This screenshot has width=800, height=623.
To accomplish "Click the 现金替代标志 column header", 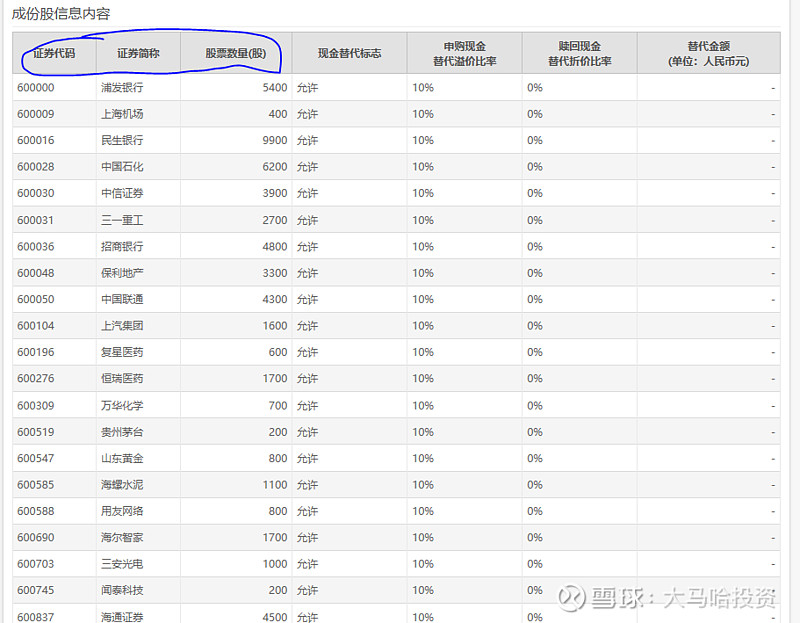I will click(x=349, y=53).
